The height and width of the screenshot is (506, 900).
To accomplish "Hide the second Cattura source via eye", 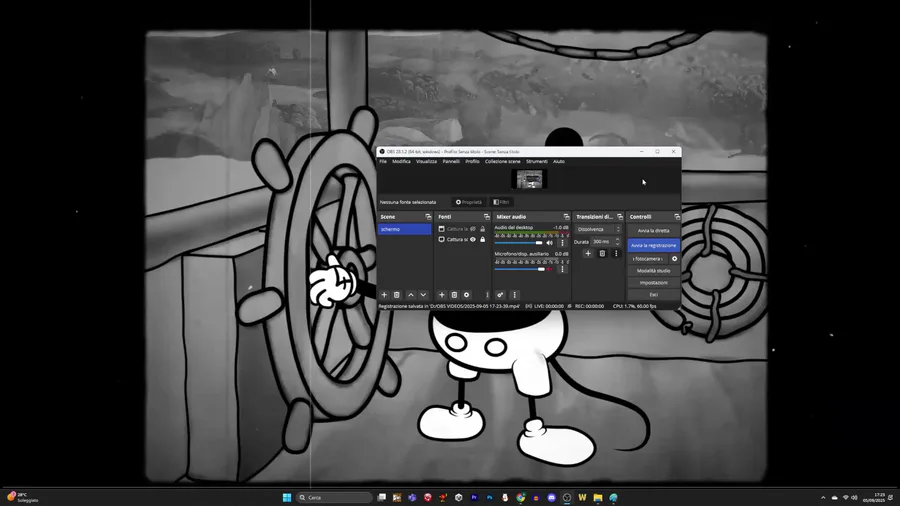I will [x=473, y=239].
